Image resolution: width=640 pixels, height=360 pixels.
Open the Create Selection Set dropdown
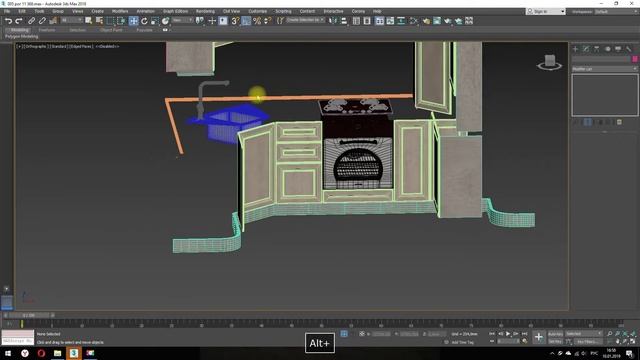(x=305, y=20)
